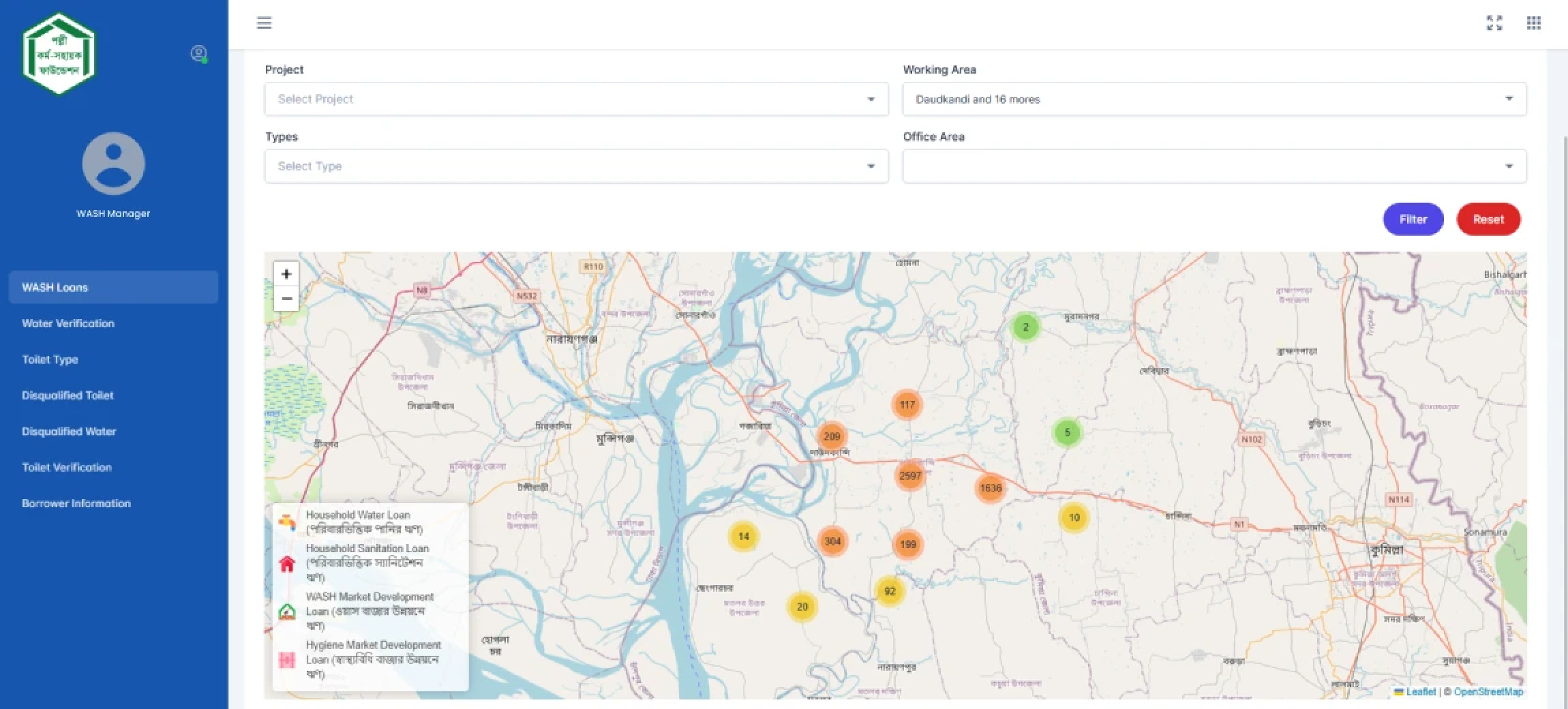Open the Select Project dropdown

(x=576, y=100)
